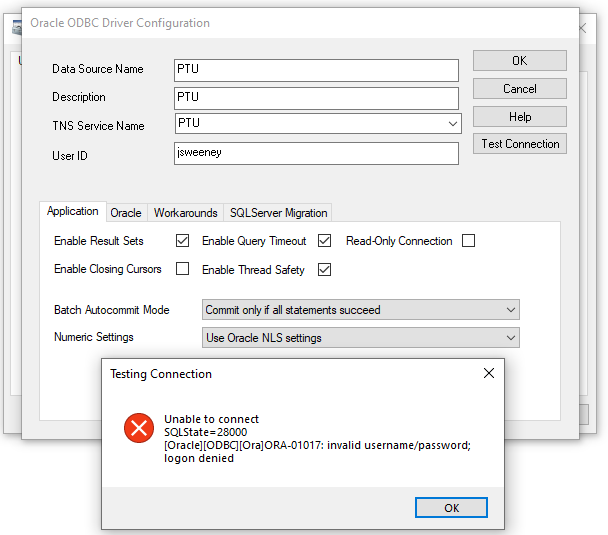
Task: Click the Test Connection button
Action: pyautogui.click(x=520, y=144)
